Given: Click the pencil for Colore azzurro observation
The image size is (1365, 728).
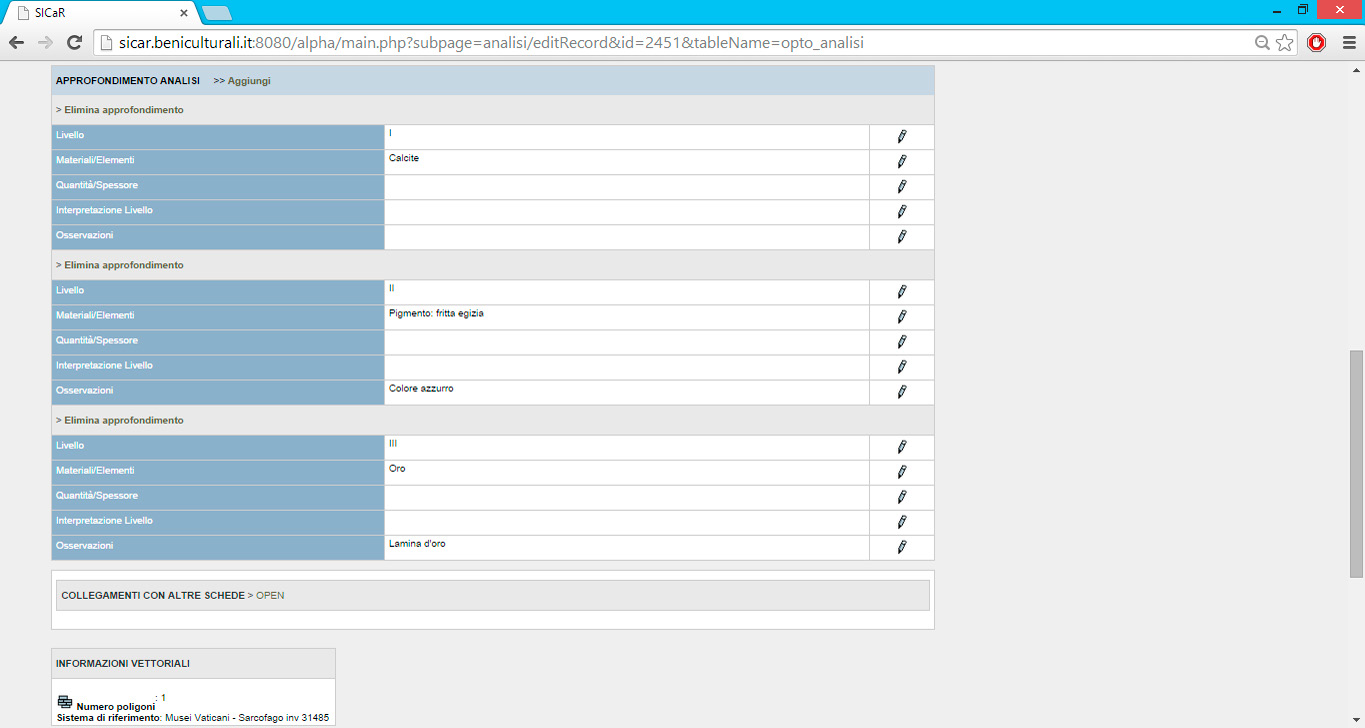Looking at the screenshot, I should pyautogui.click(x=901, y=392).
